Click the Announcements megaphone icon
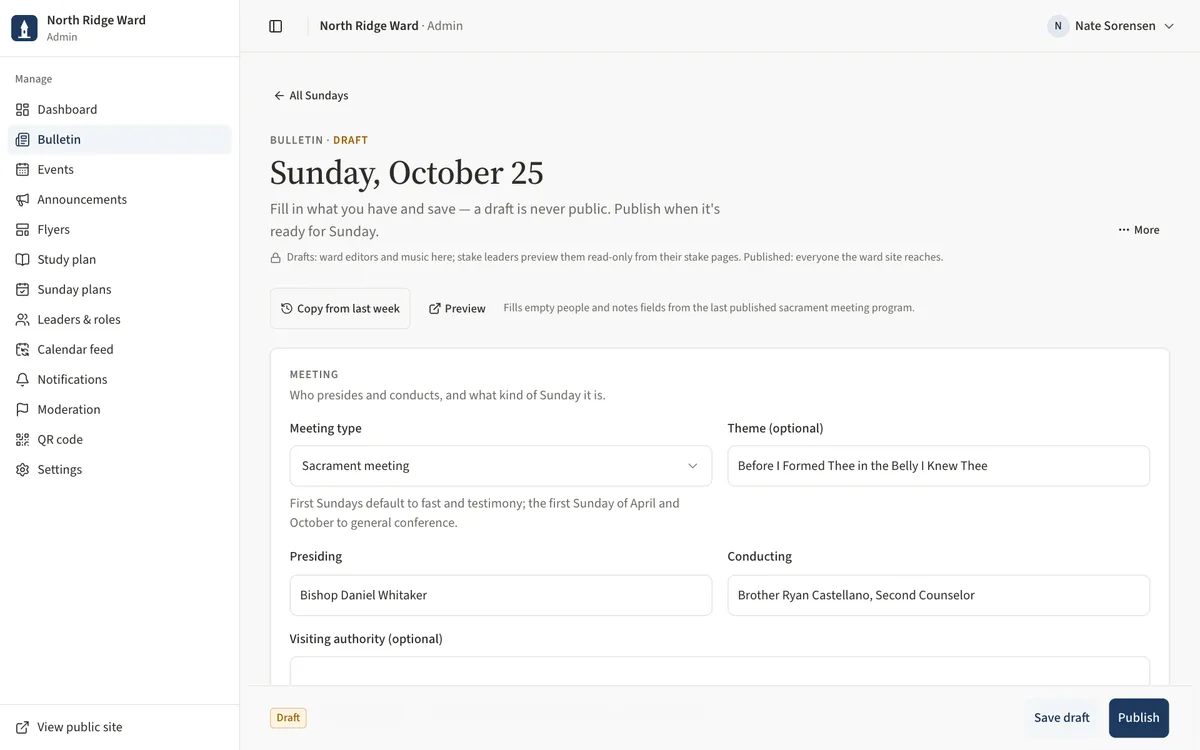The image size is (1200, 750). tap(23, 200)
